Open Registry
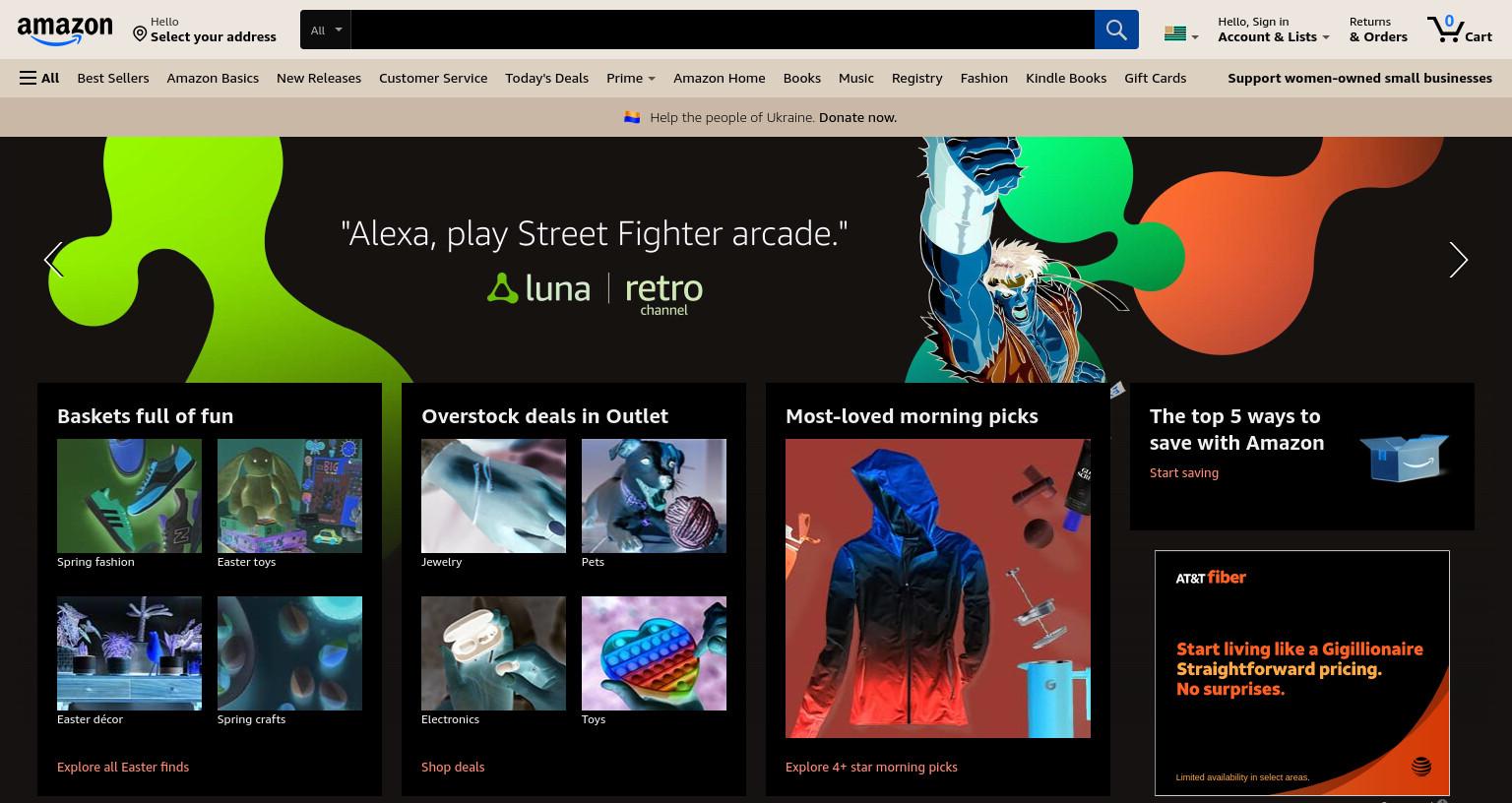The width and height of the screenshot is (1512, 803). 916,78
